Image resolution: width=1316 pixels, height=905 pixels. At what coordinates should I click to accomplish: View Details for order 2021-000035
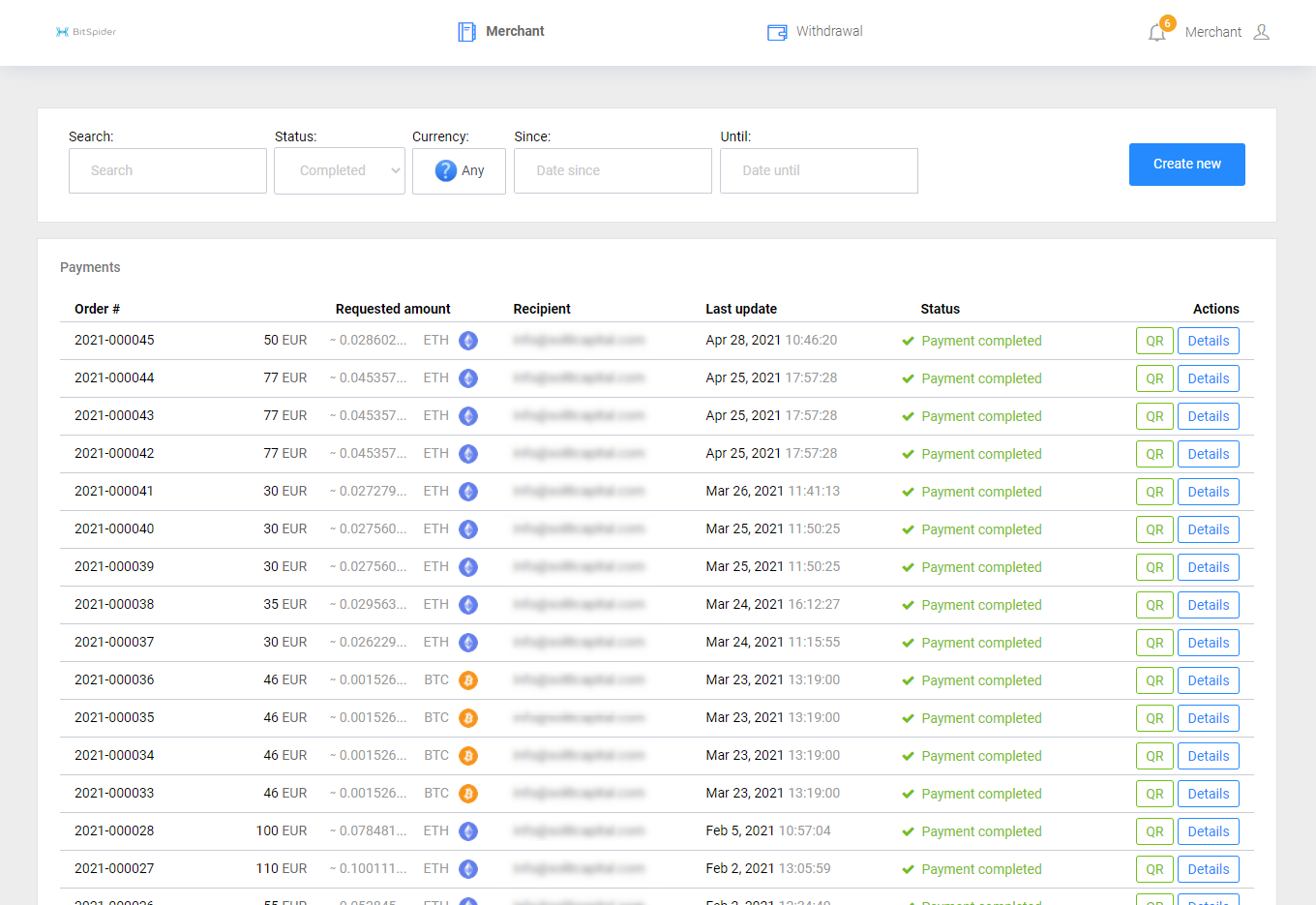point(1209,718)
